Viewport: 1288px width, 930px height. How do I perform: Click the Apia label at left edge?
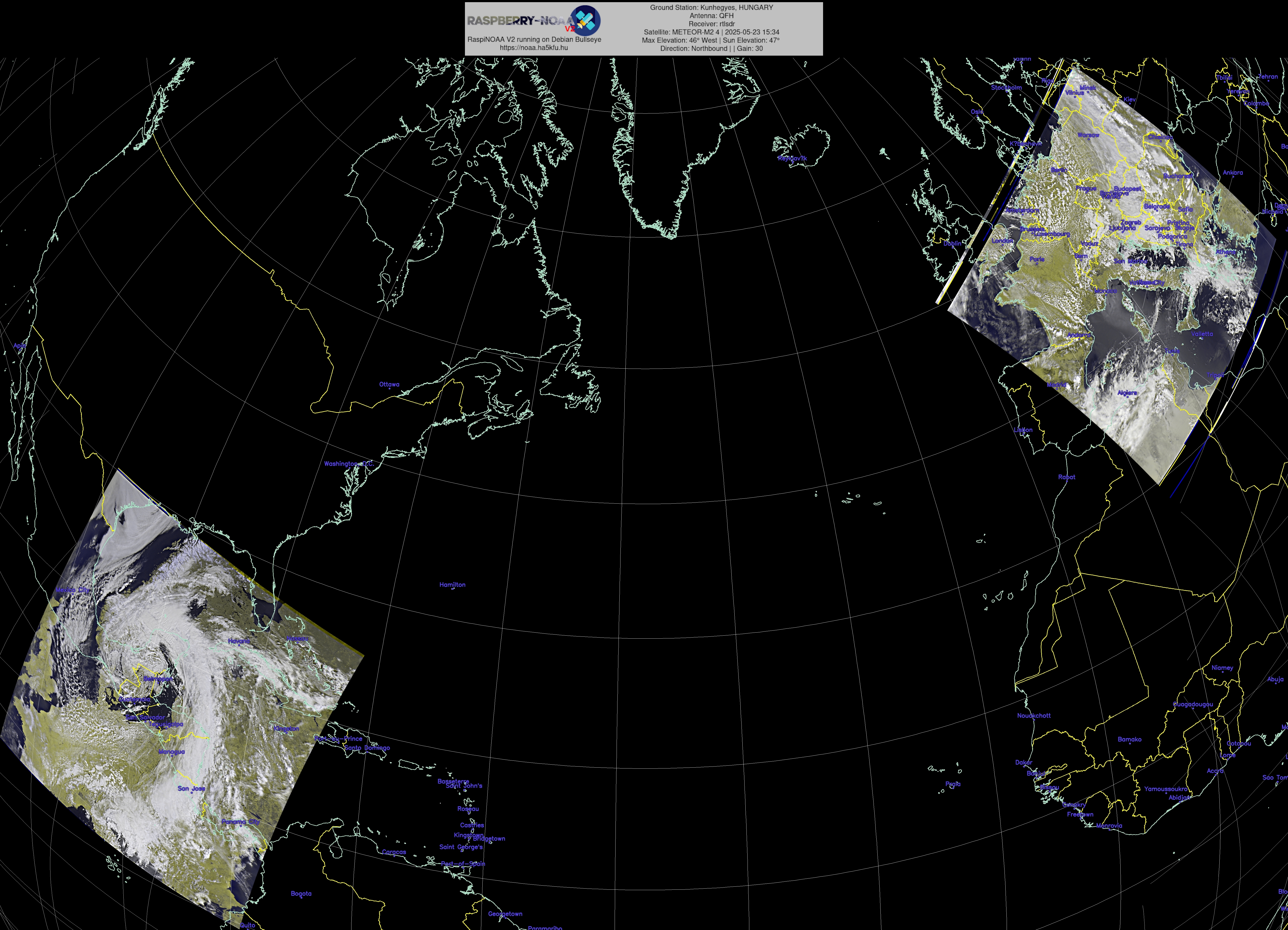pos(20,345)
